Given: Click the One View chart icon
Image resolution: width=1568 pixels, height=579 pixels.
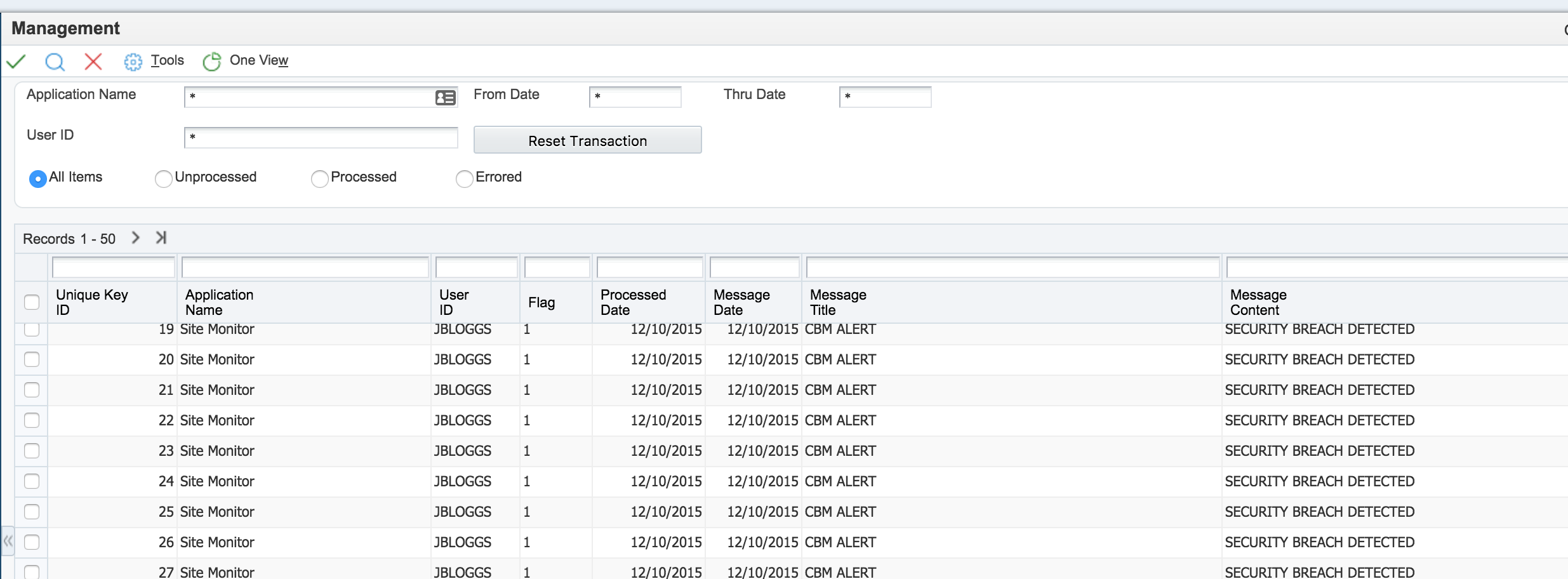Looking at the screenshot, I should point(211,62).
